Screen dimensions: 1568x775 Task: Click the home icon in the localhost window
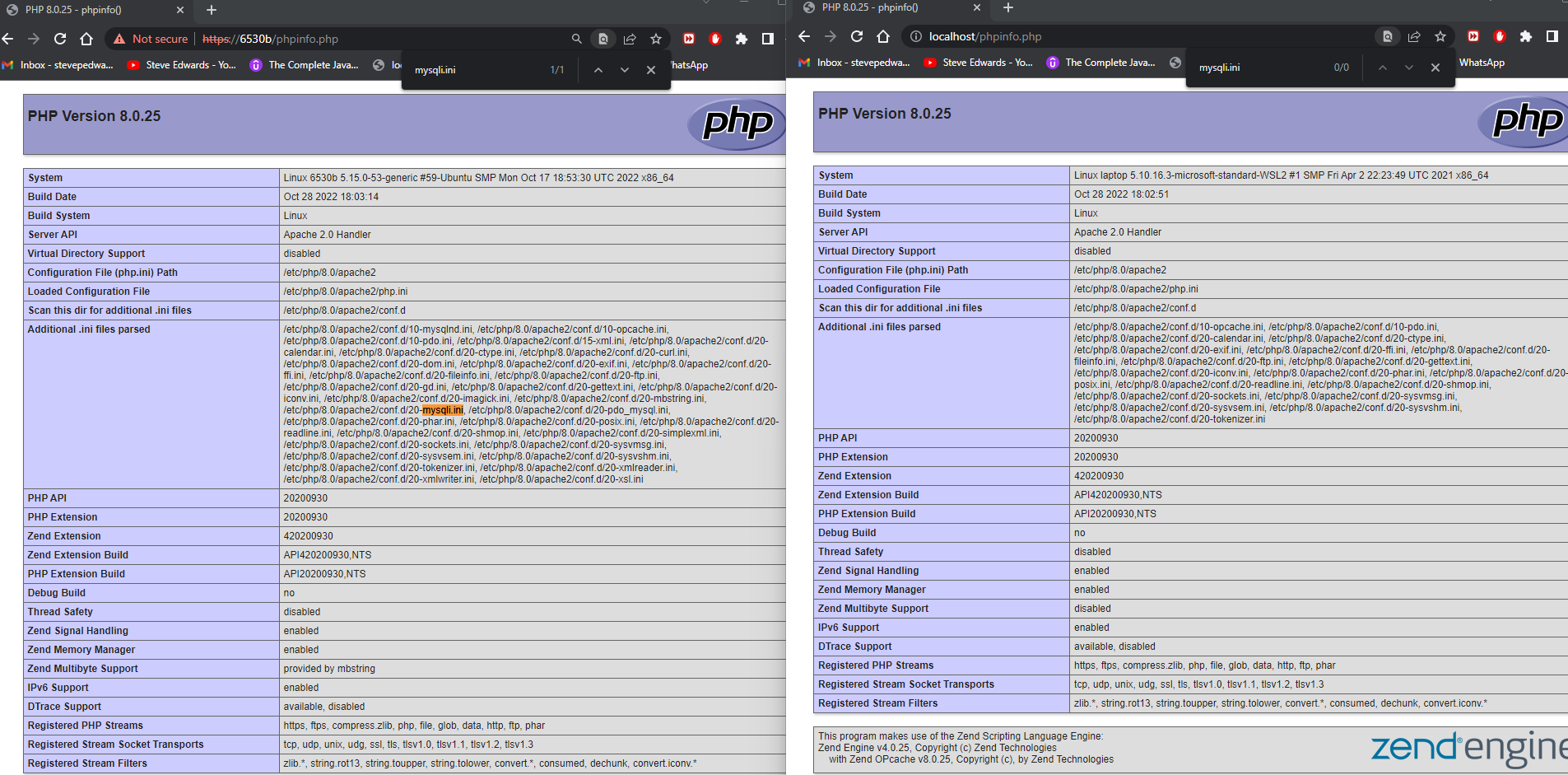click(883, 36)
